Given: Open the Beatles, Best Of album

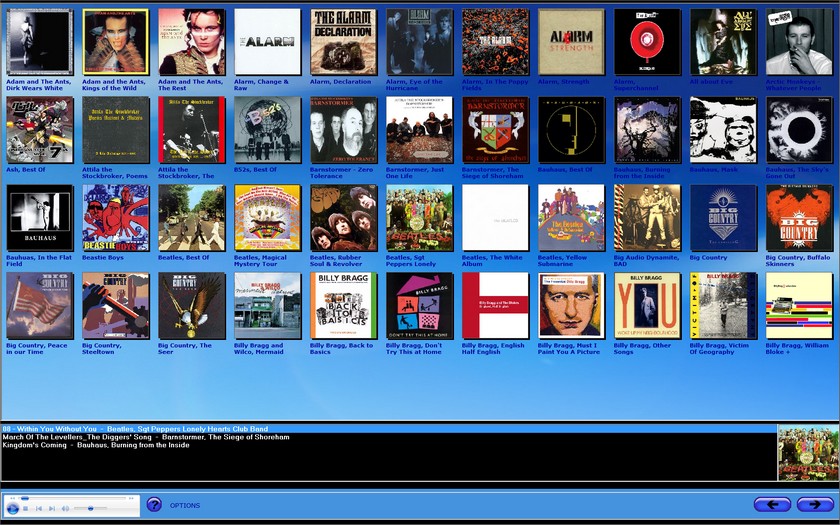Looking at the screenshot, I should [x=192, y=218].
